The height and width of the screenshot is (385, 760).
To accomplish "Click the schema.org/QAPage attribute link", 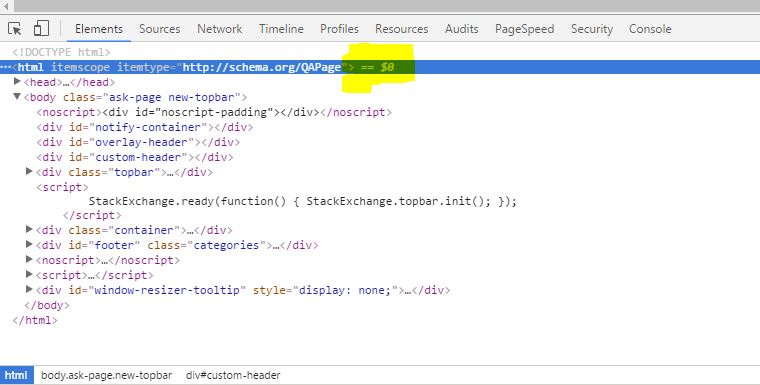I will pyautogui.click(x=262, y=67).
